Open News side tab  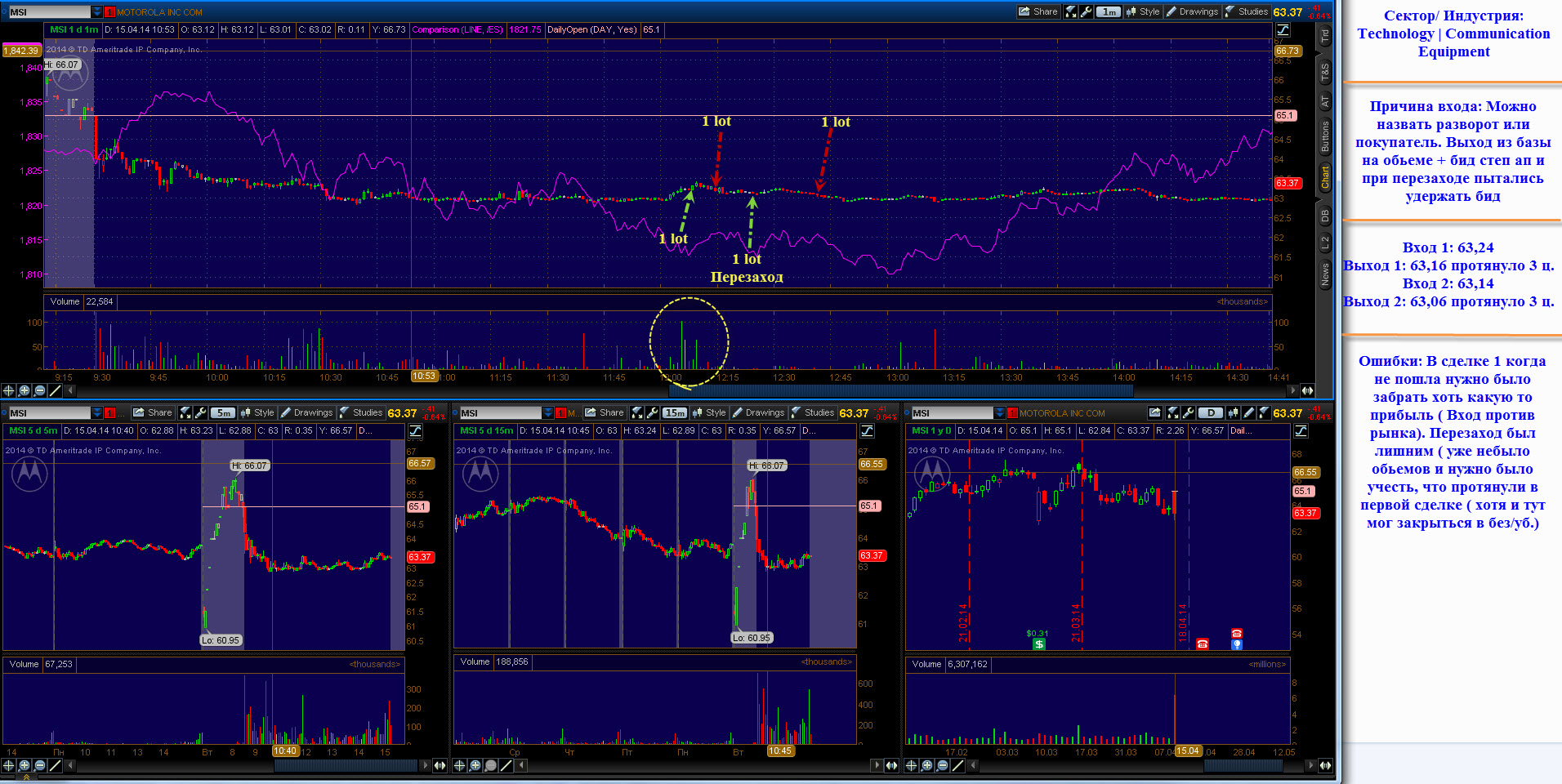pos(1325,274)
